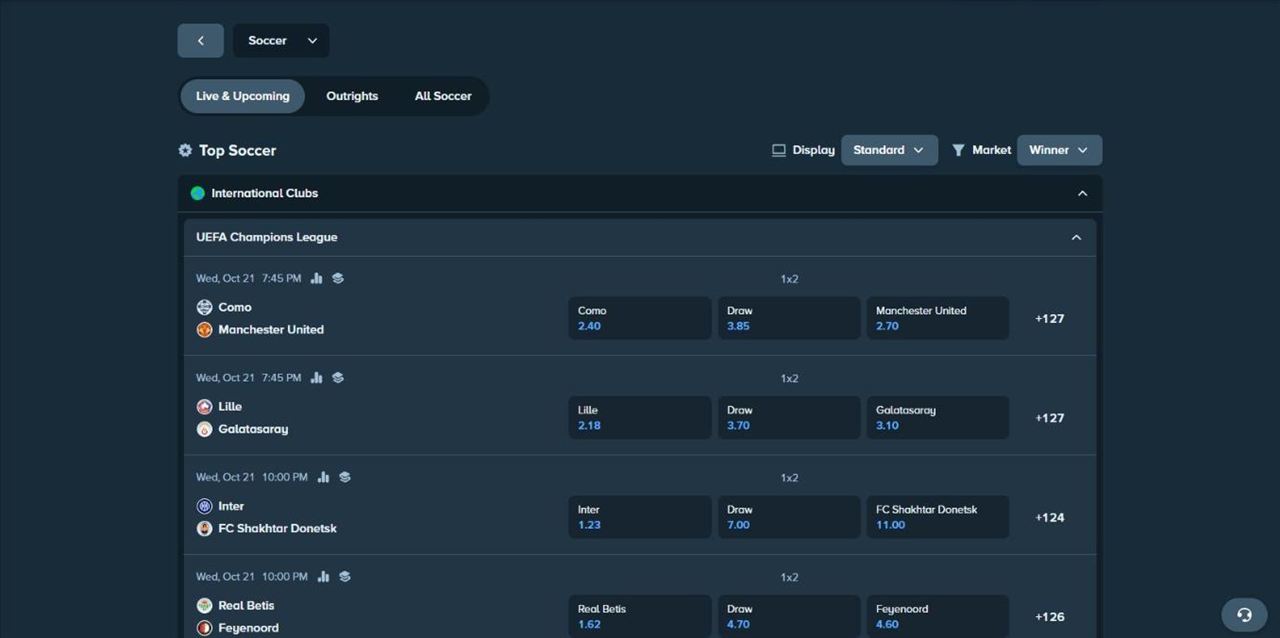Select the Live & Upcoming tab
1280x638 pixels.
point(243,96)
